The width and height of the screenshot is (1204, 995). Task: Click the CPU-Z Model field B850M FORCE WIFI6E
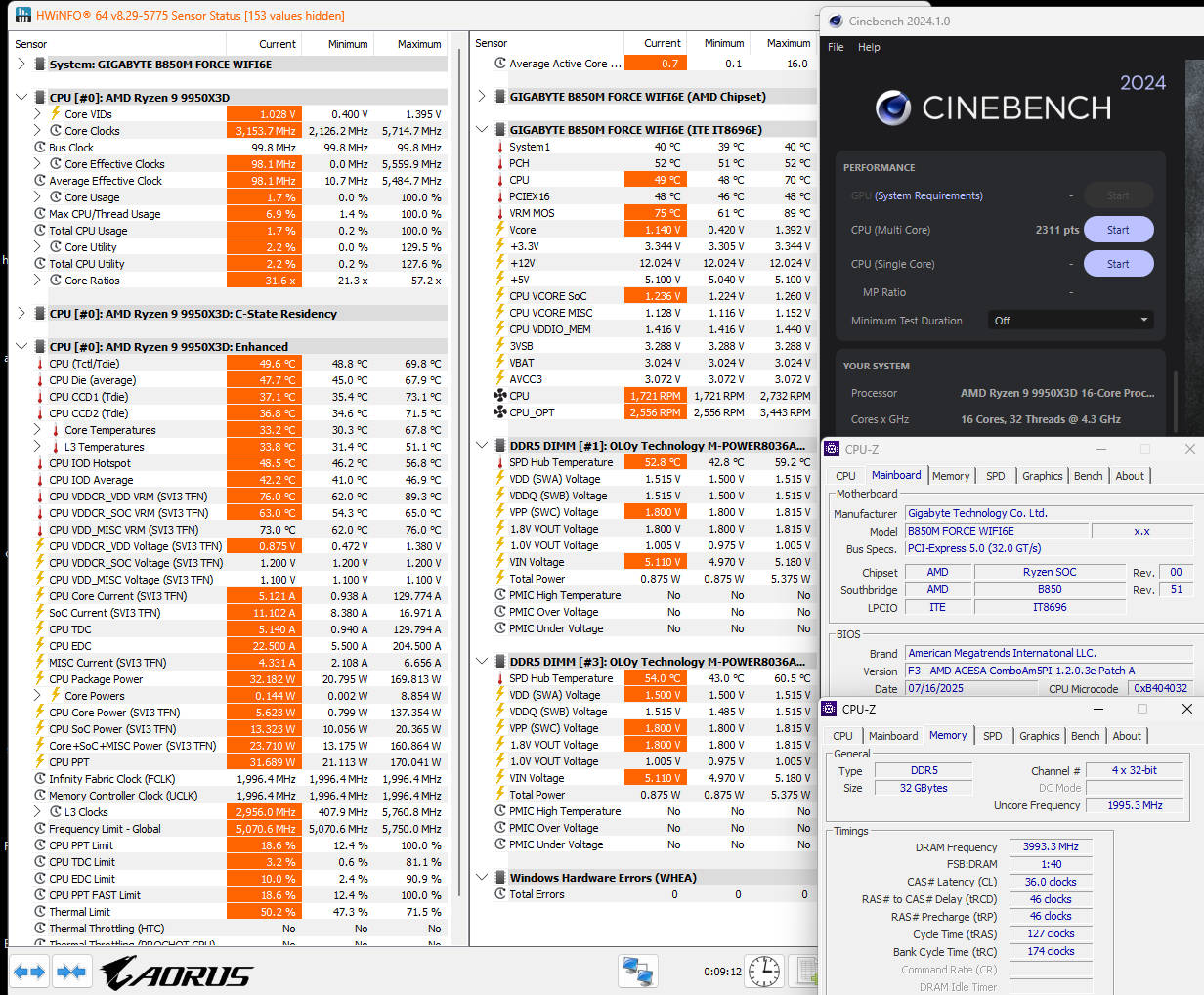pyautogui.click(x=996, y=531)
